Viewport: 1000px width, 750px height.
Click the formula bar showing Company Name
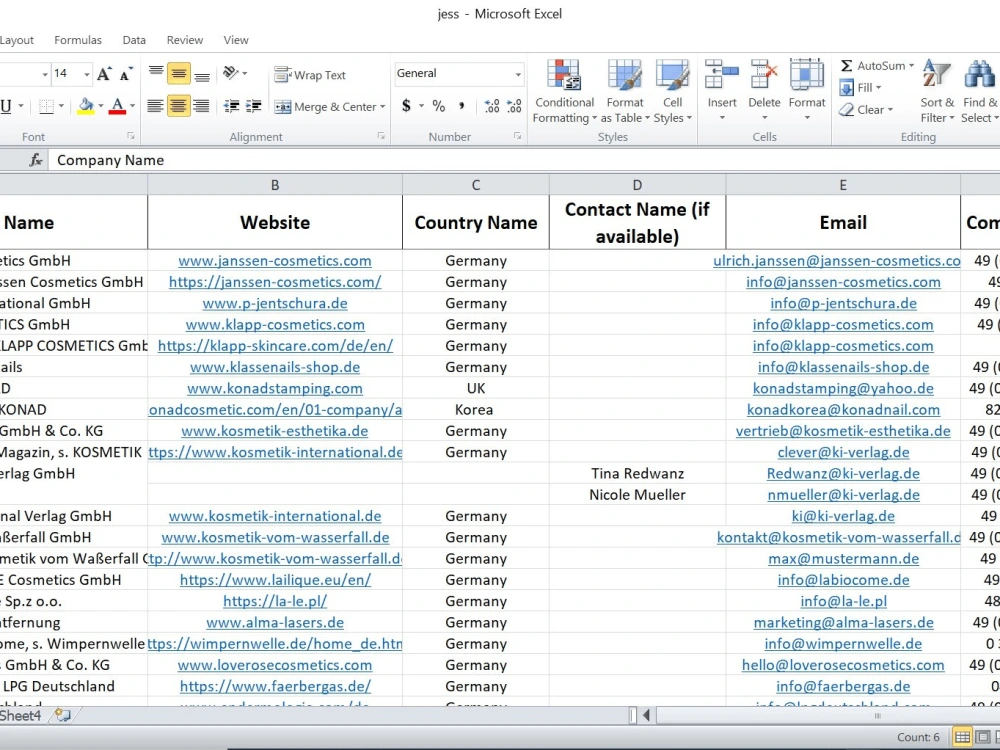[x=523, y=160]
